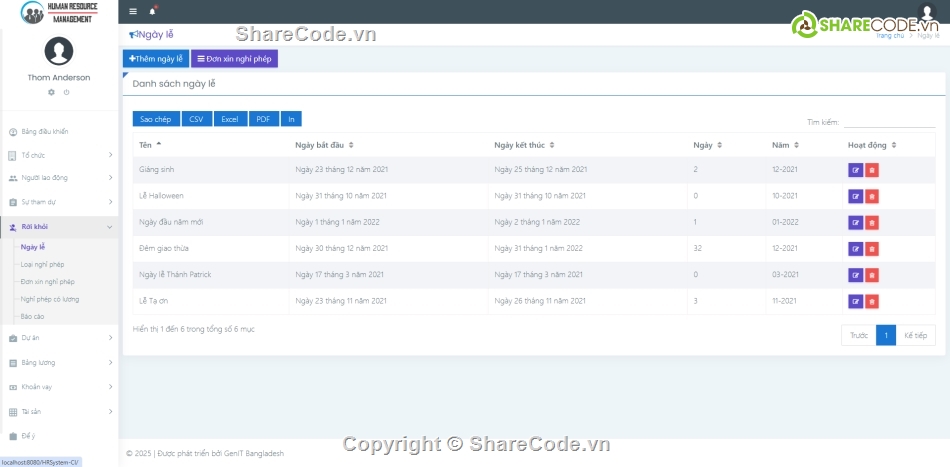Edit the Ngày đầu năm mới row
950x467 pixels.
coord(855,223)
